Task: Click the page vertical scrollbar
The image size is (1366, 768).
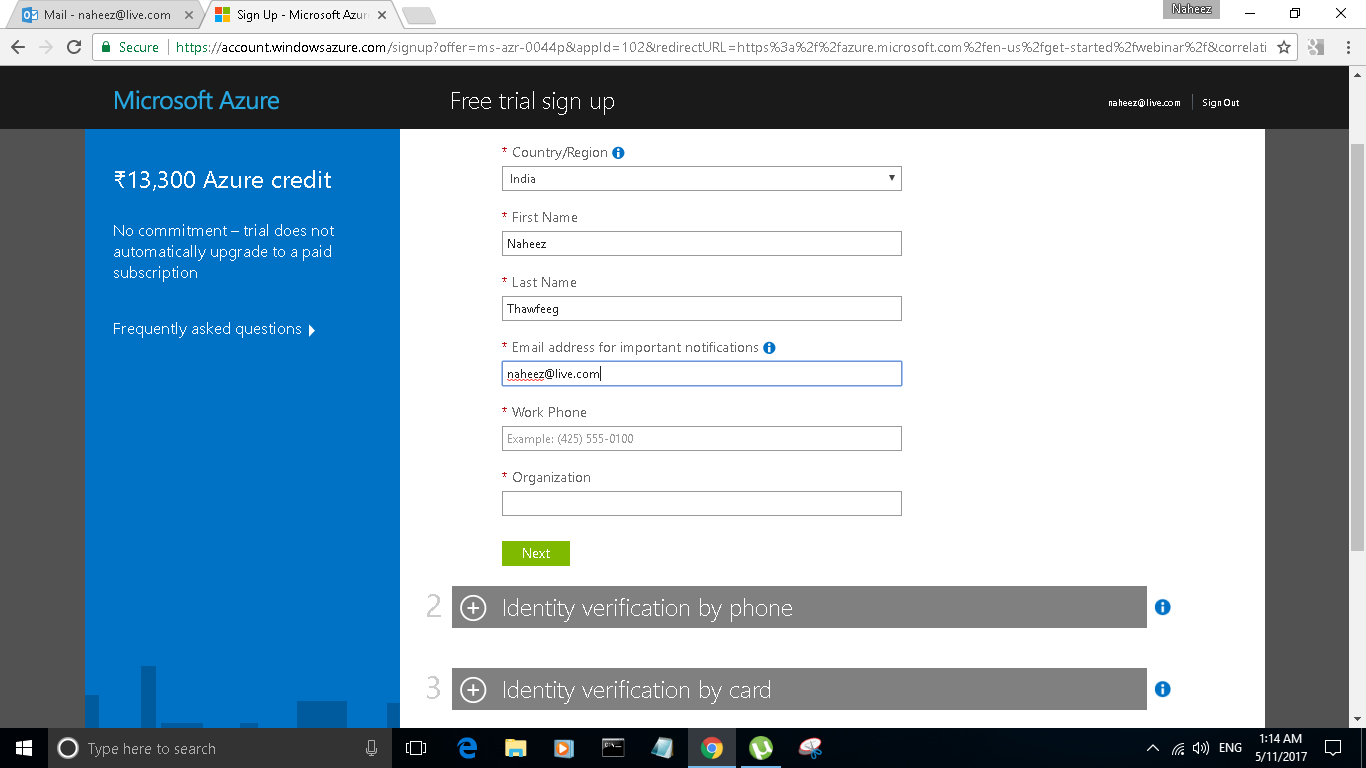Action: click(1357, 348)
